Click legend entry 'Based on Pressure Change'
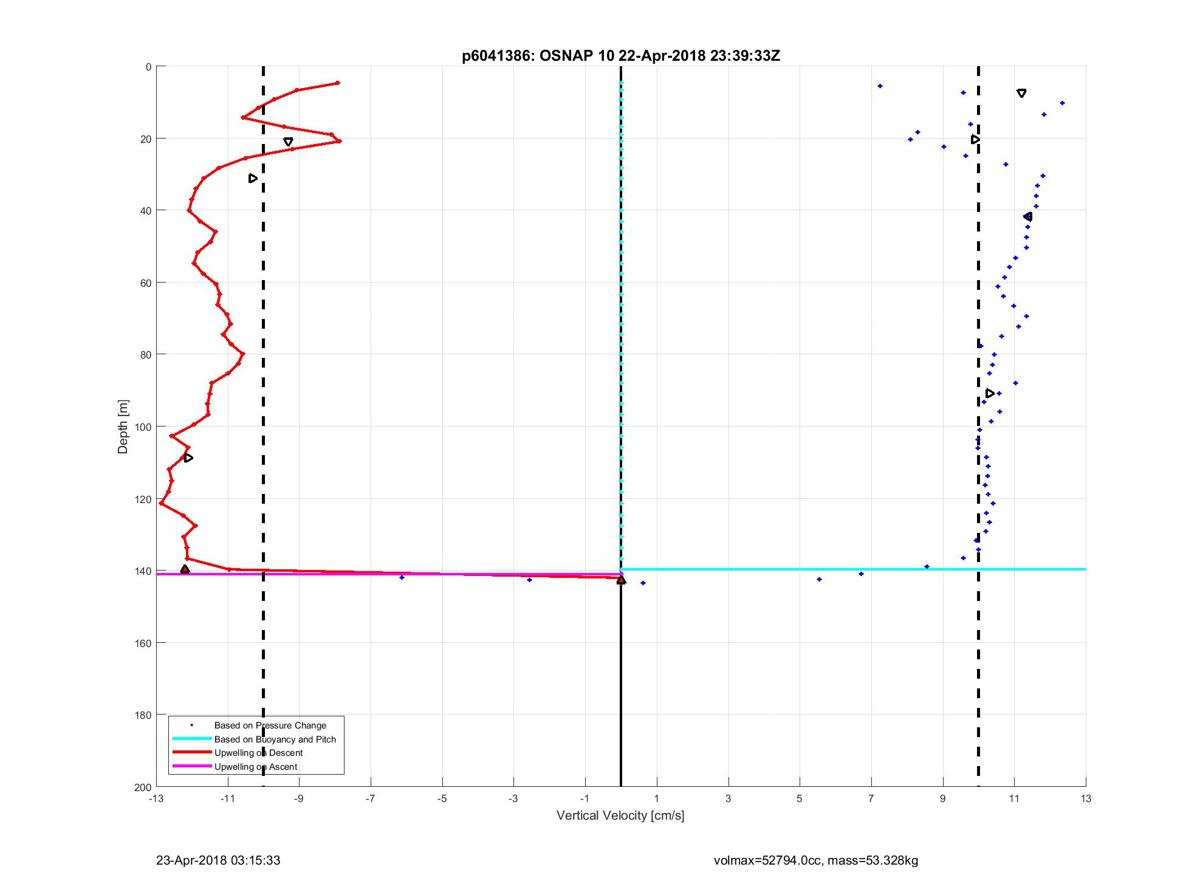Viewport: 1200px width, 885px height. pos(270,724)
